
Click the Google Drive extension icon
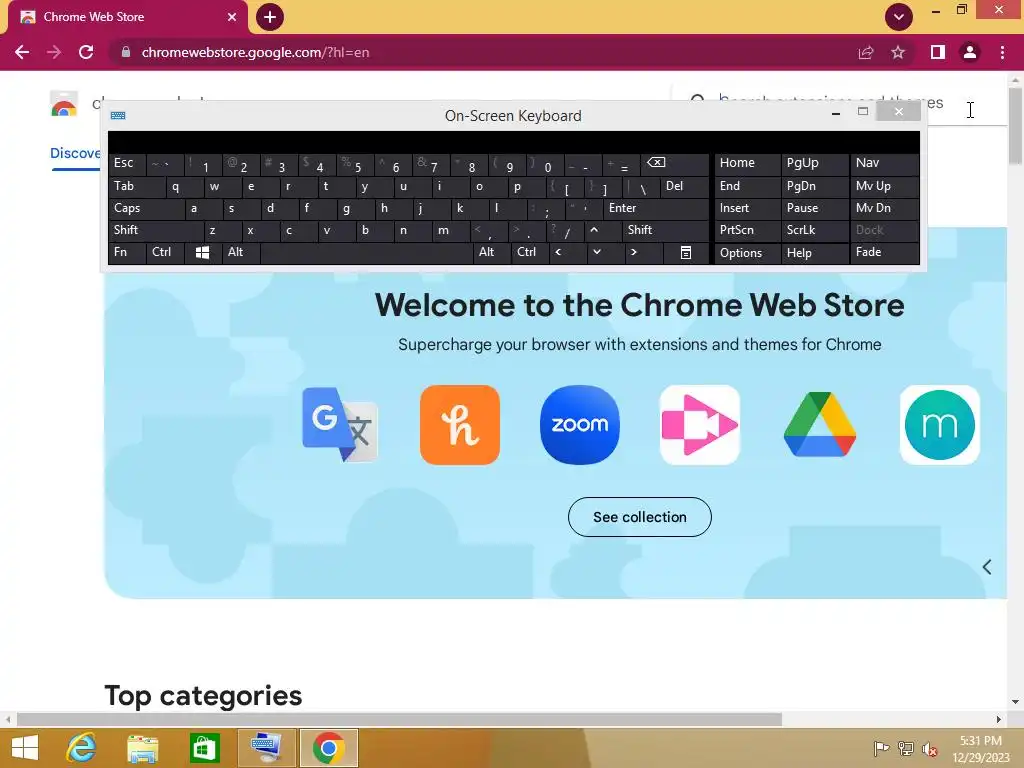[820, 424]
